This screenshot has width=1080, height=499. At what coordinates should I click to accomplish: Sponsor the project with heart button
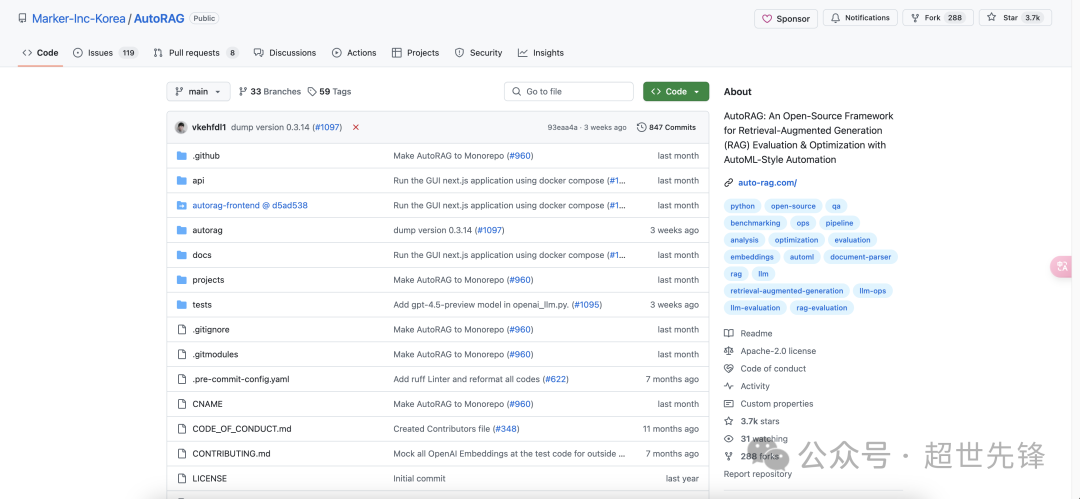(786, 19)
